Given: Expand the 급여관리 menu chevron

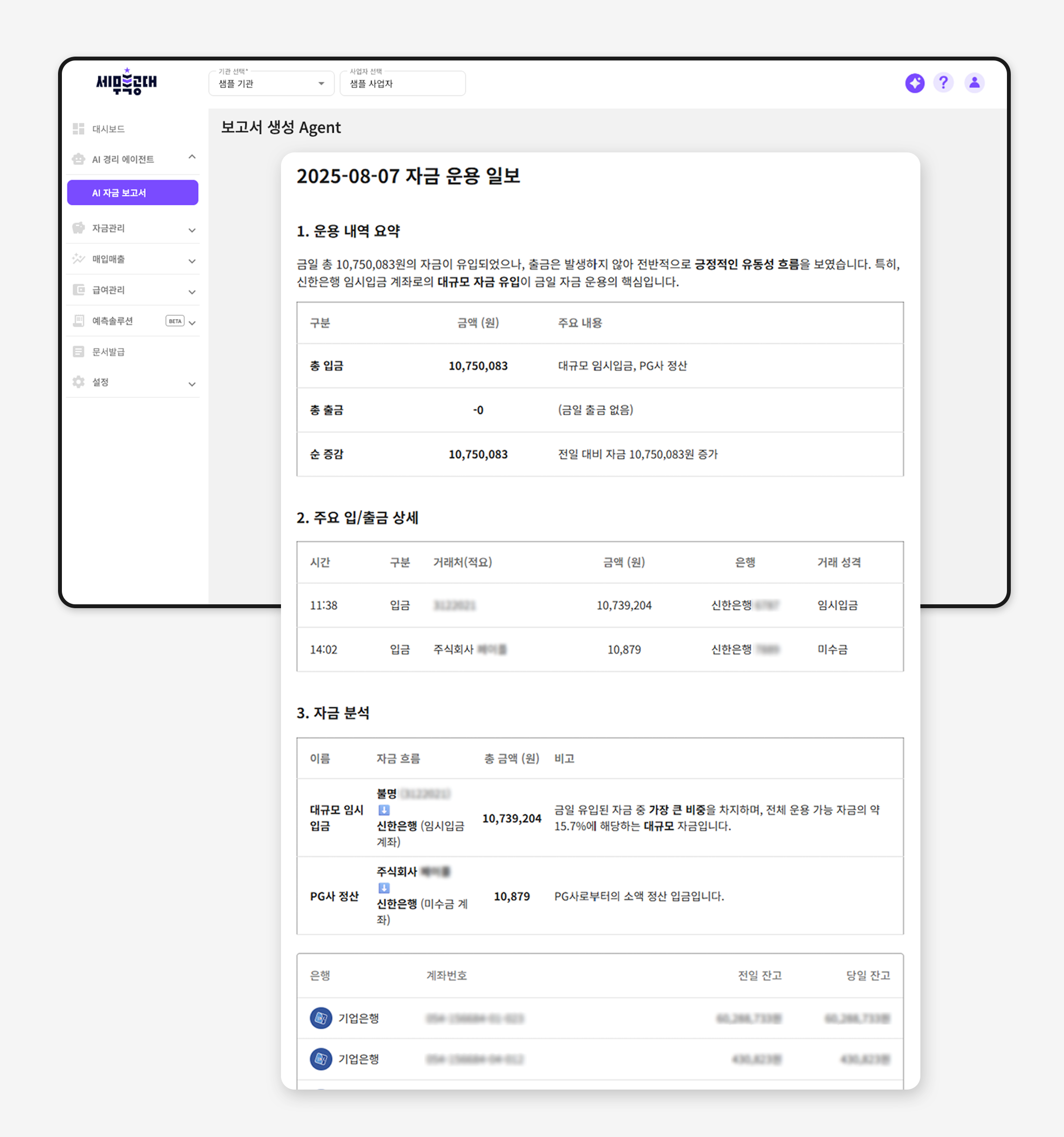Looking at the screenshot, I should (x=192, y=292).
